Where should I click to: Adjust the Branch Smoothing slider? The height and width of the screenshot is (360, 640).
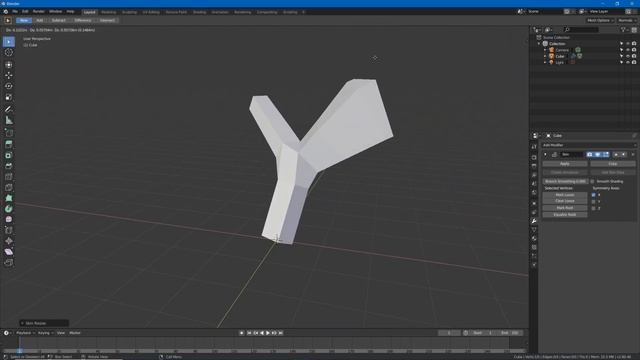pos(565,181)
